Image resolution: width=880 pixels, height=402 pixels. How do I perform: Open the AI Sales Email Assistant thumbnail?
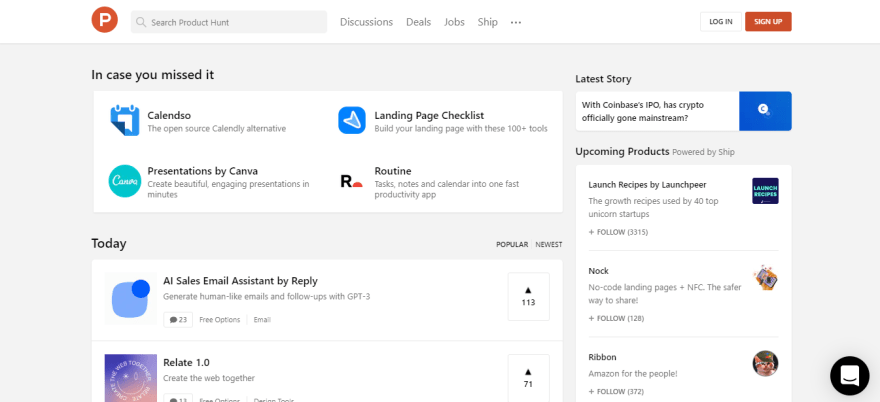click(131, 299)
